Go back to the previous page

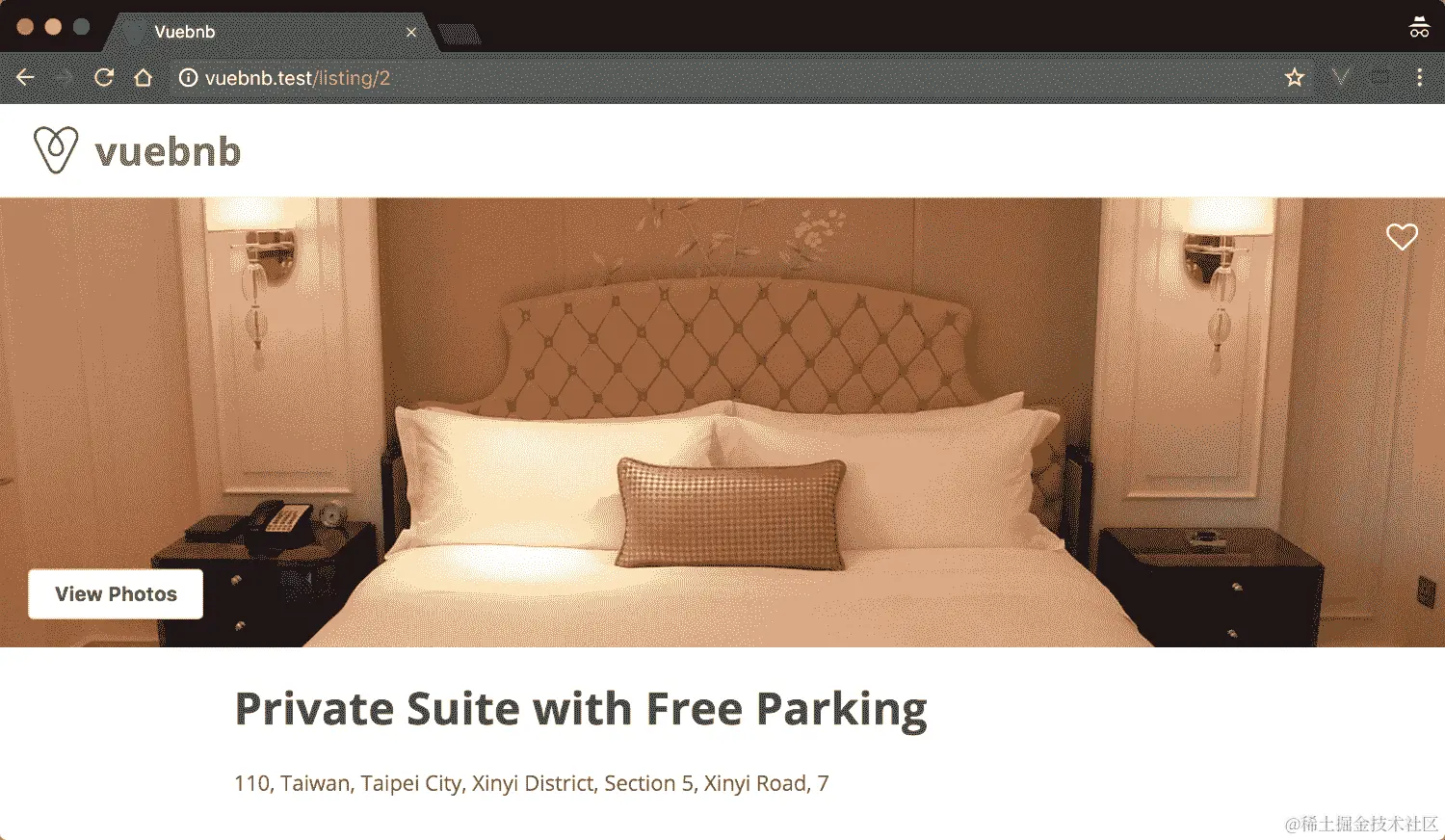coord(26,78)
